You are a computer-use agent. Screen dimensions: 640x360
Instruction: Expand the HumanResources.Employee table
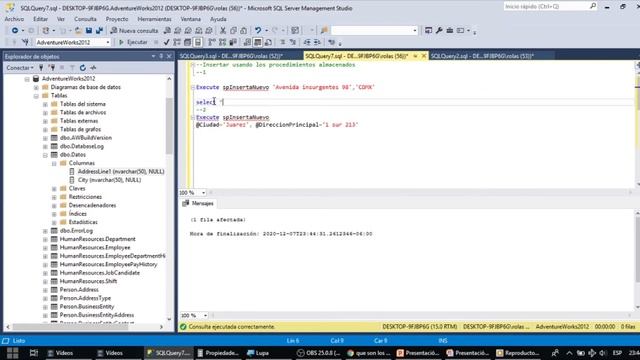pos(45,248)
